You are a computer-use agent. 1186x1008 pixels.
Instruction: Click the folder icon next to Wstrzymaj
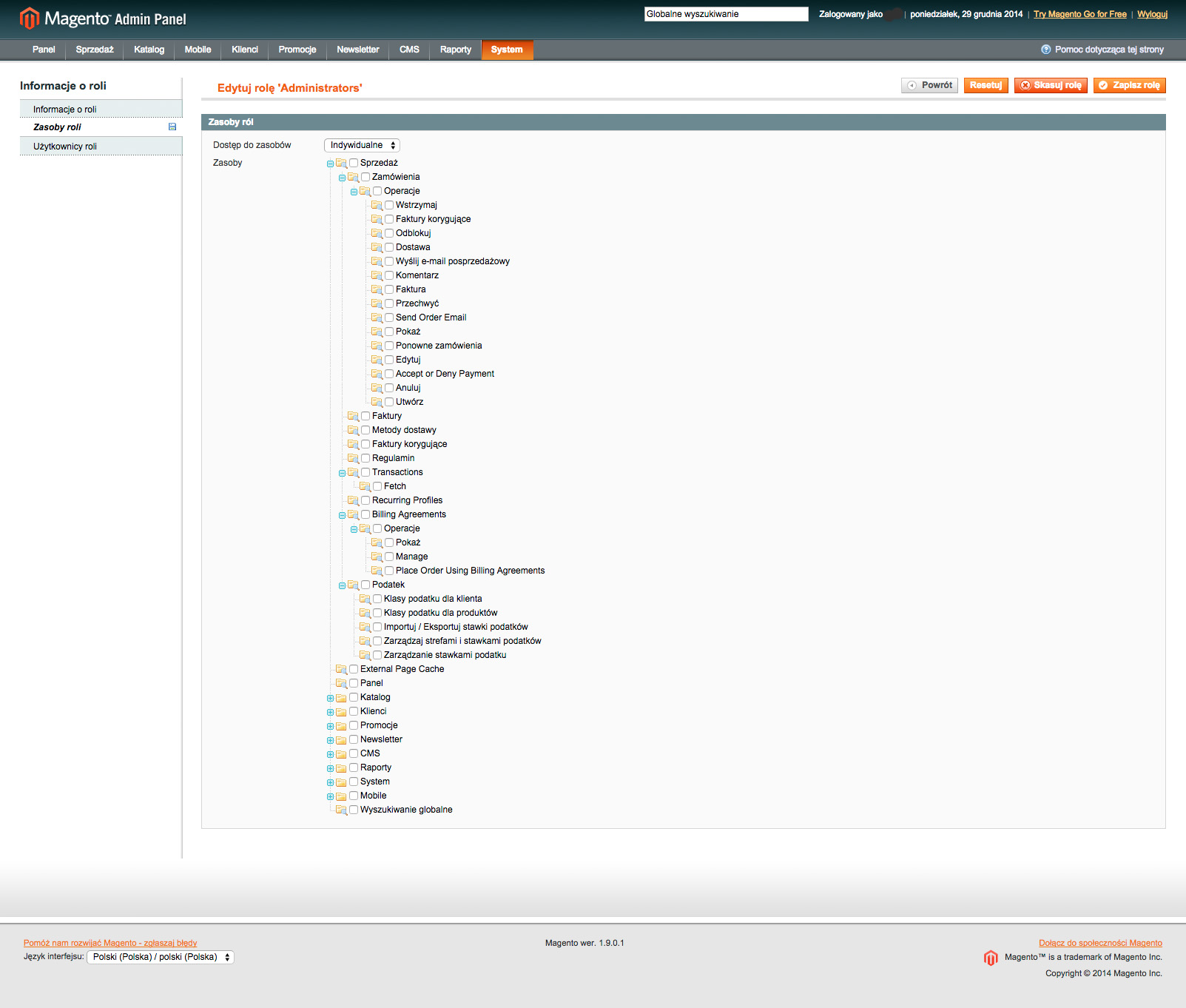tap(377, 205)
